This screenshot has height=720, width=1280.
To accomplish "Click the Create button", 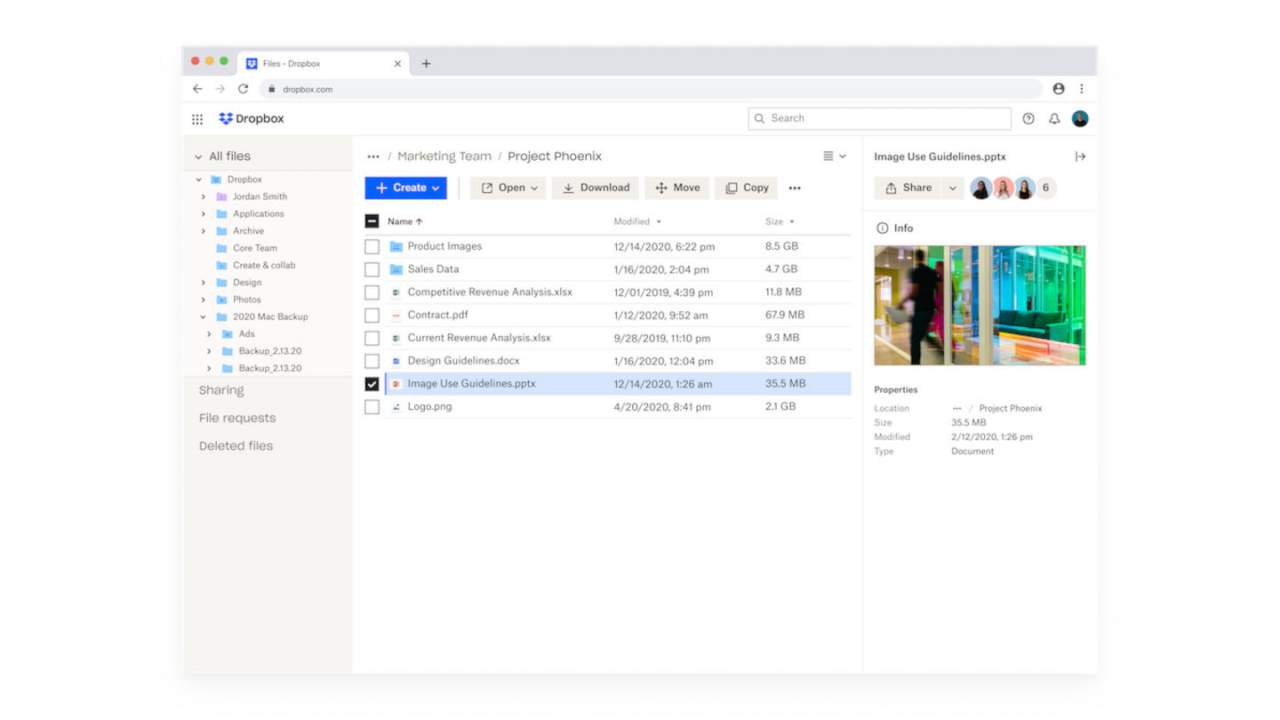I will [x=406, y=188].
